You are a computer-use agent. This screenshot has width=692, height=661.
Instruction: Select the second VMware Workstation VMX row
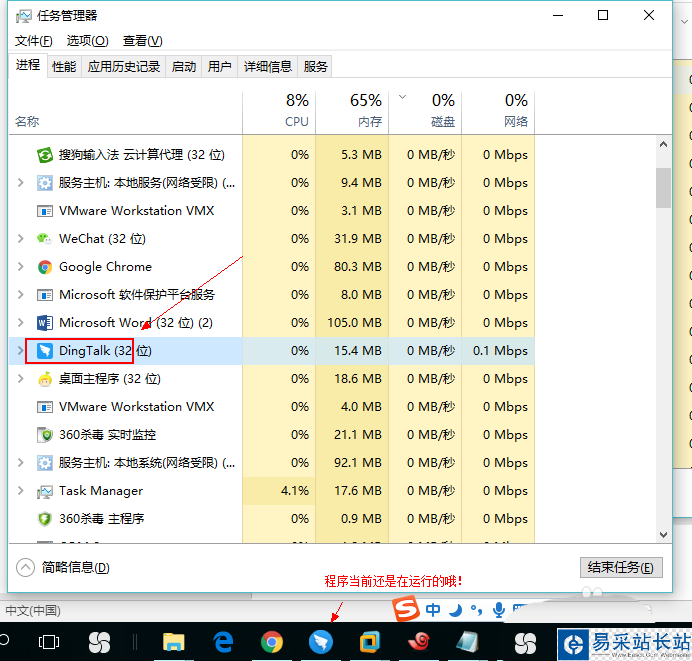tap(272, 407)
